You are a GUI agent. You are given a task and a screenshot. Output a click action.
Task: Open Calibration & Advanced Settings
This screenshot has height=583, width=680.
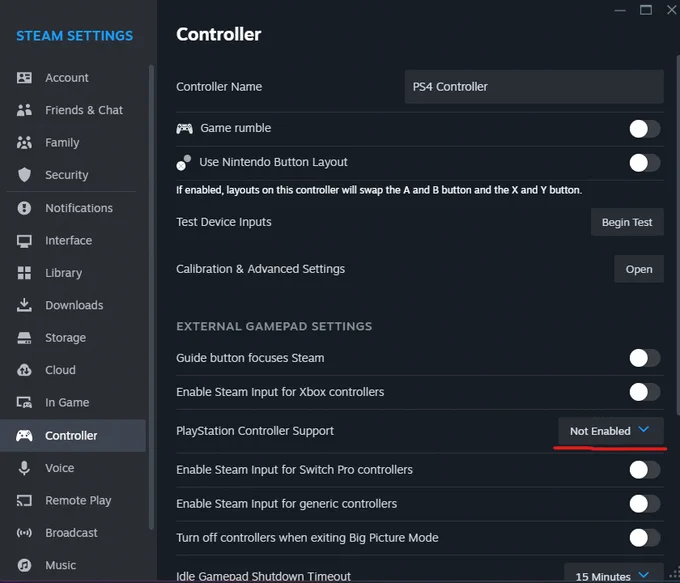pos(639,269)
